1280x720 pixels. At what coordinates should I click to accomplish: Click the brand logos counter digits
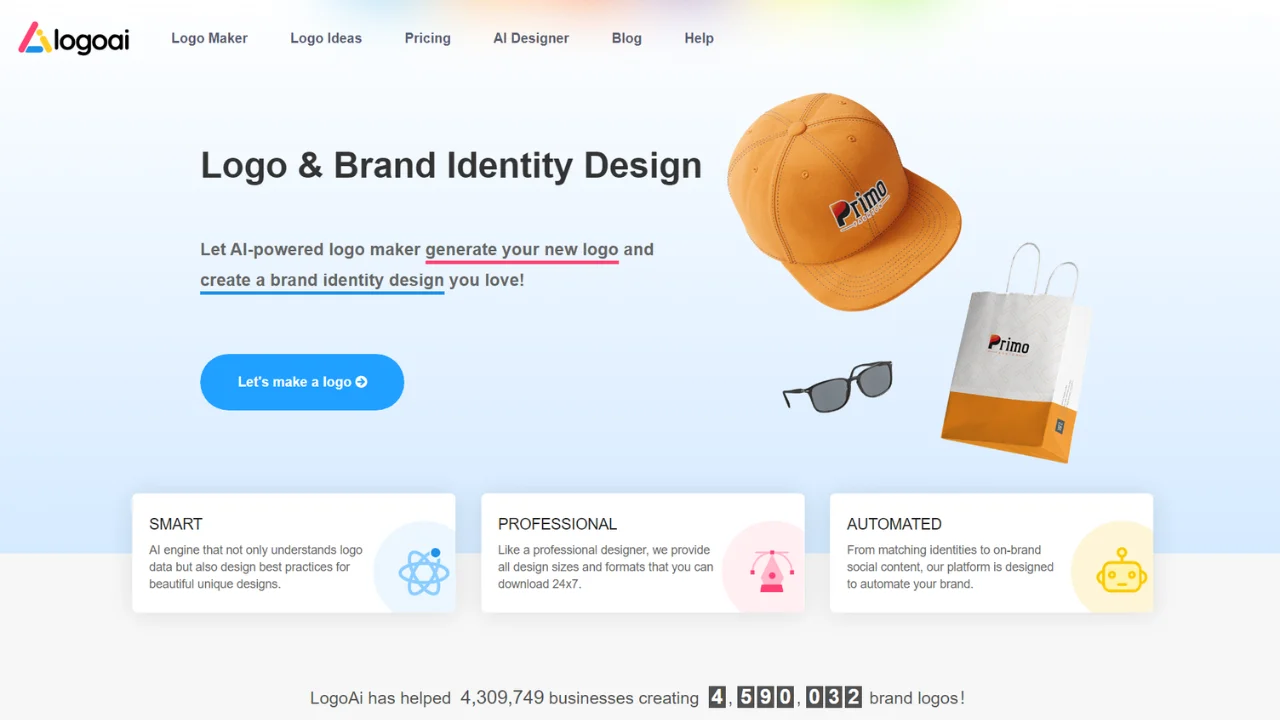click(x=785, y=698)
